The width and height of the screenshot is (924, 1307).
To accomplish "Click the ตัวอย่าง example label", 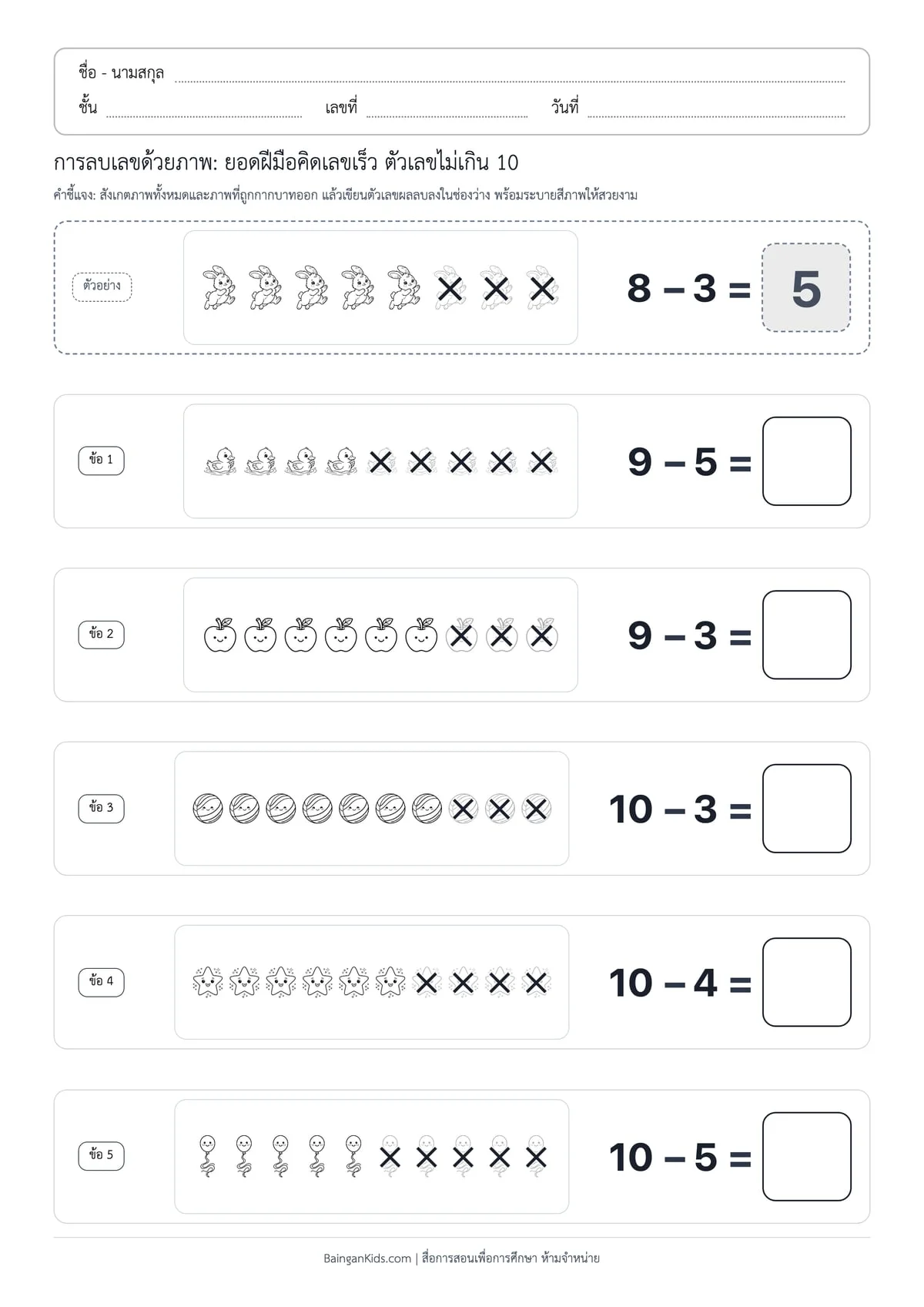I will tap(102, 286).
